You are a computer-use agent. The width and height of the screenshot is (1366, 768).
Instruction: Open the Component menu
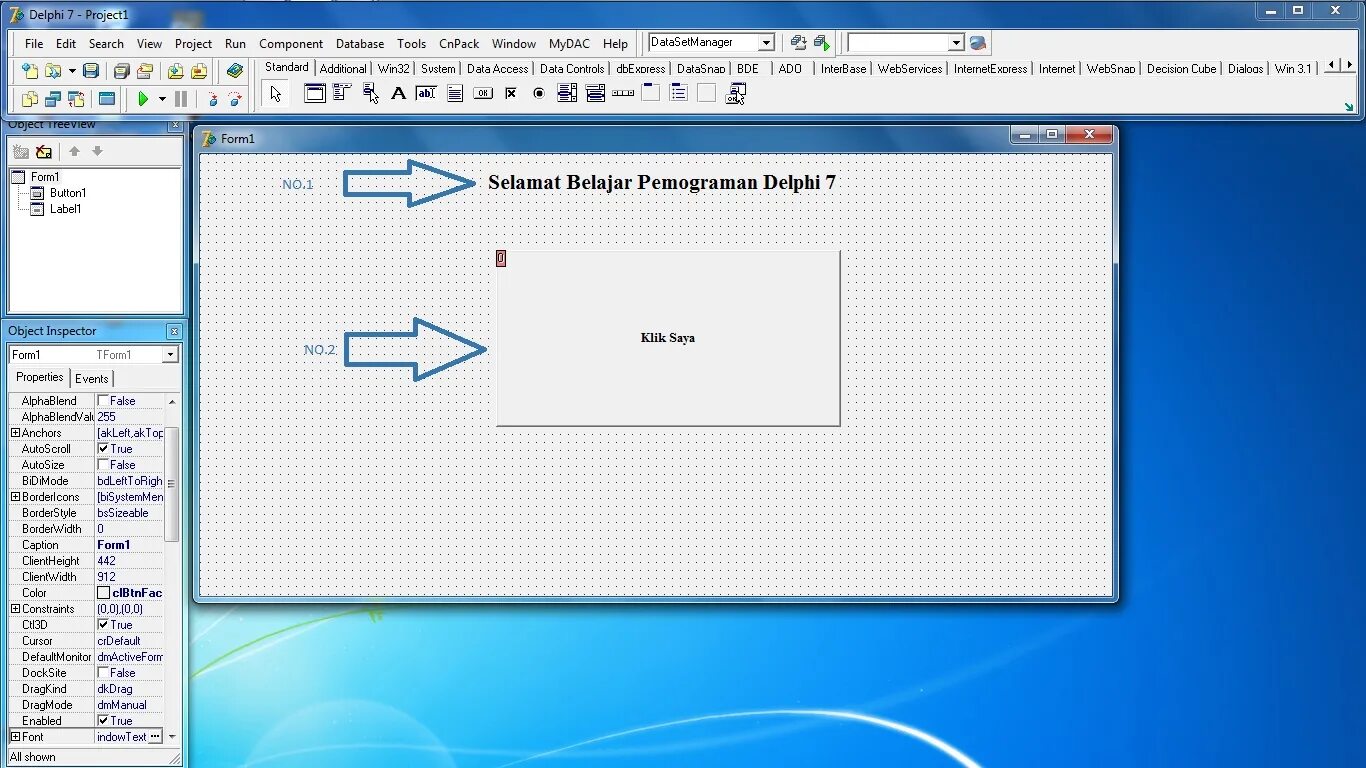point(291,44)
